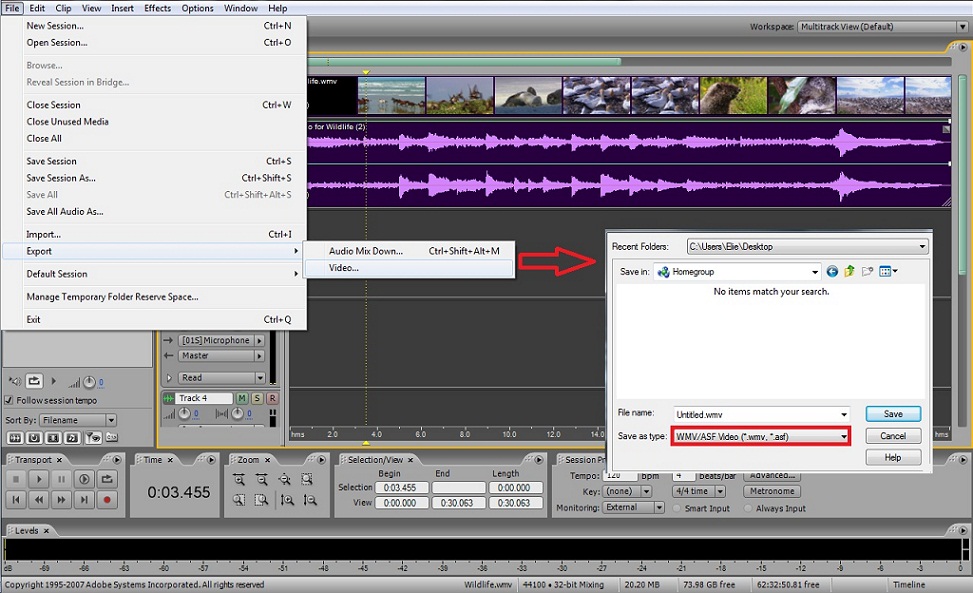Click the Pause transport button
973x593 pixels.
click(61, 479)
